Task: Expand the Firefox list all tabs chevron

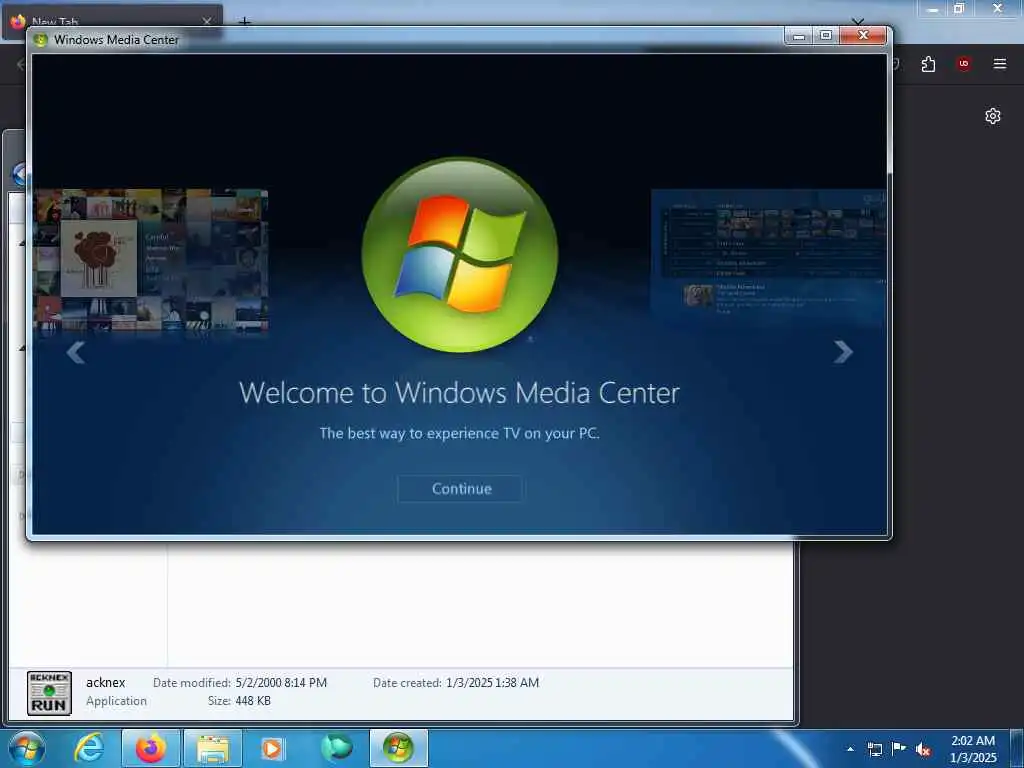Action: (x=857, y=22)
